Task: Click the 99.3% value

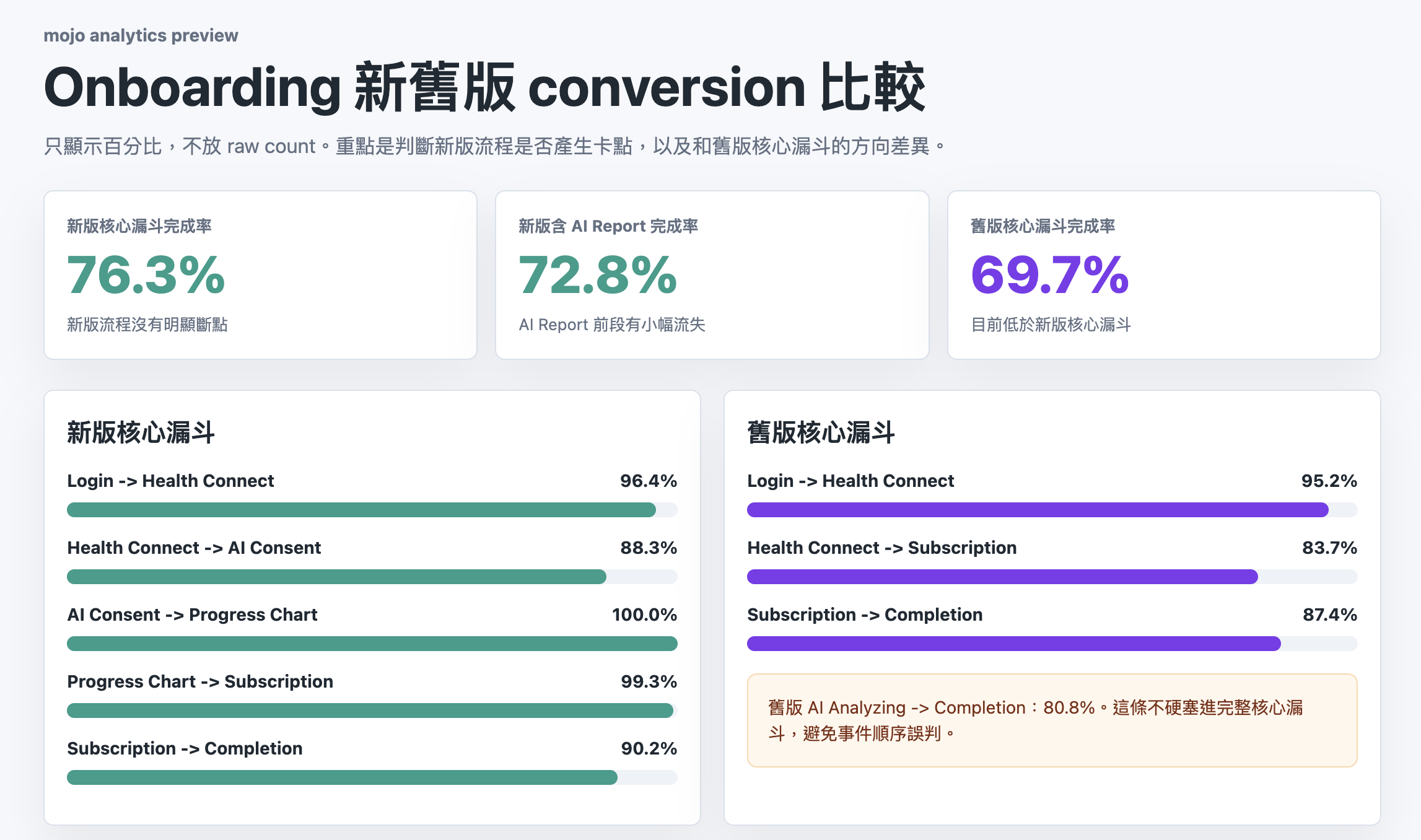Action: tap(649, 681)
